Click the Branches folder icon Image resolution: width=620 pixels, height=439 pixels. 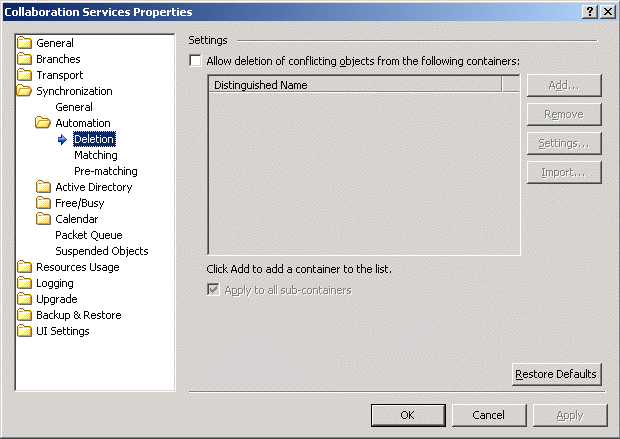(x=24, y=59)
